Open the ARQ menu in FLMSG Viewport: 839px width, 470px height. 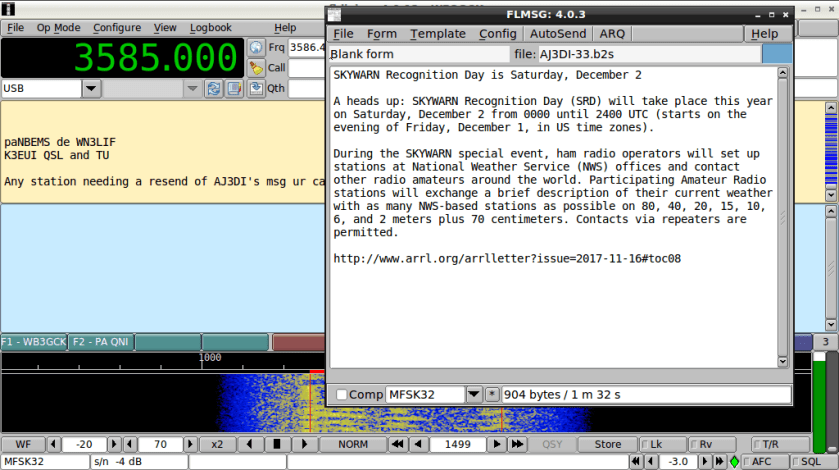pyautogui.click(x=612, y=34)
